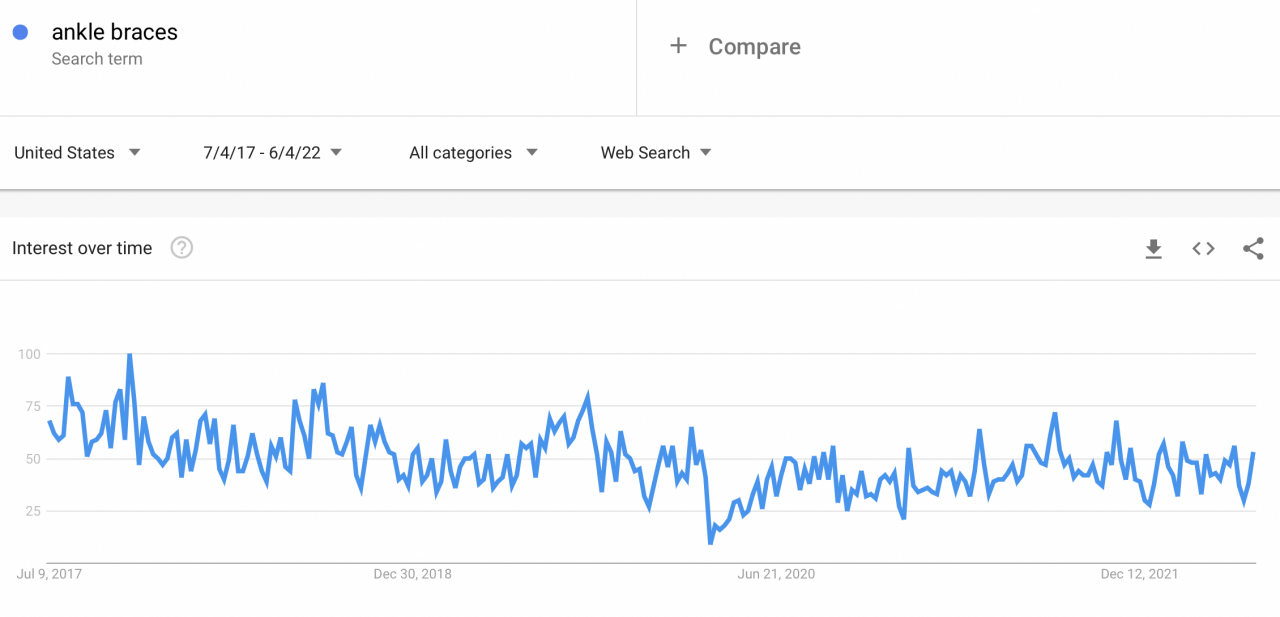Click the blue legend dot beside ankle braces
This screenshot has width=1280, height=617.
point(22,31)
